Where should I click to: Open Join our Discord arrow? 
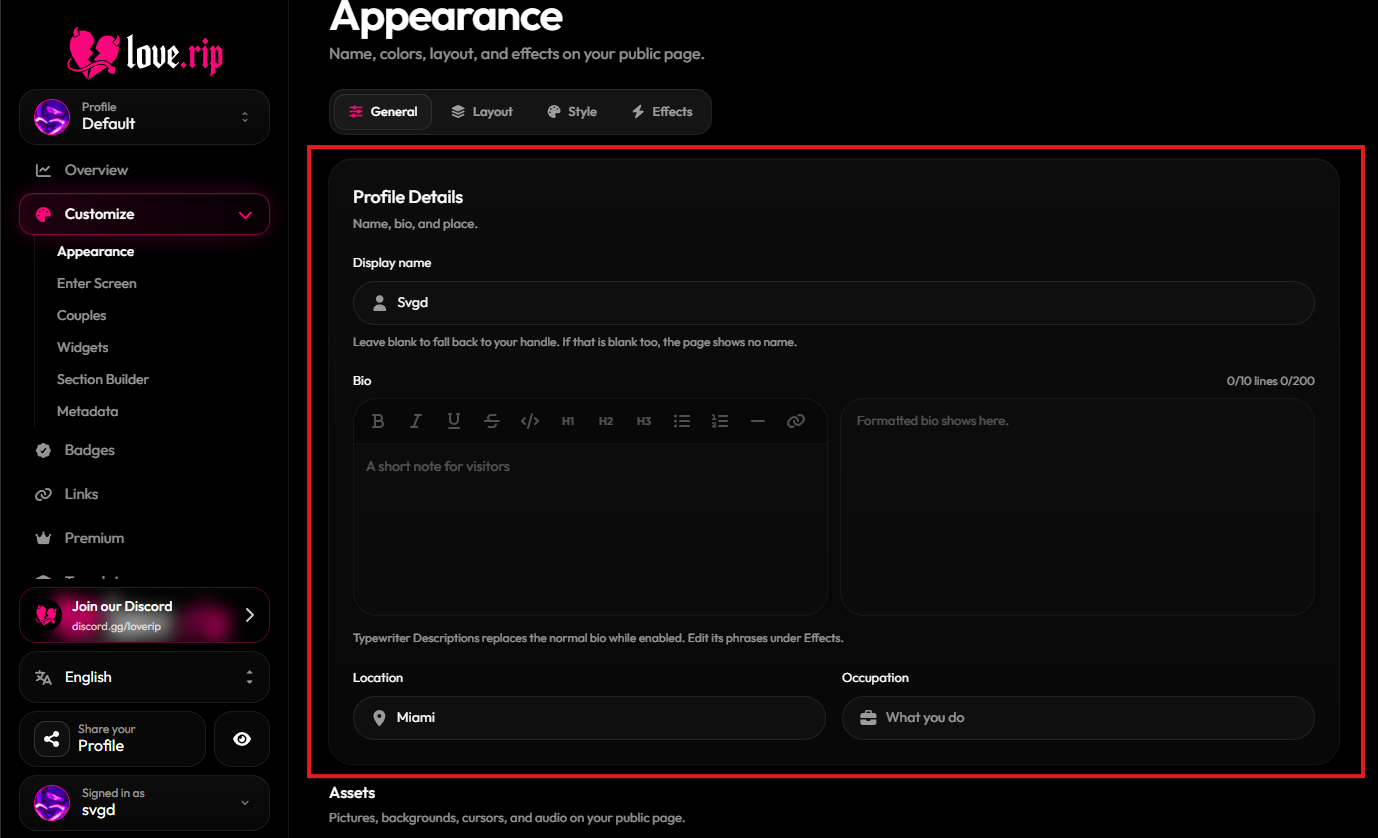pyautogui.click(x=249, y=614)
